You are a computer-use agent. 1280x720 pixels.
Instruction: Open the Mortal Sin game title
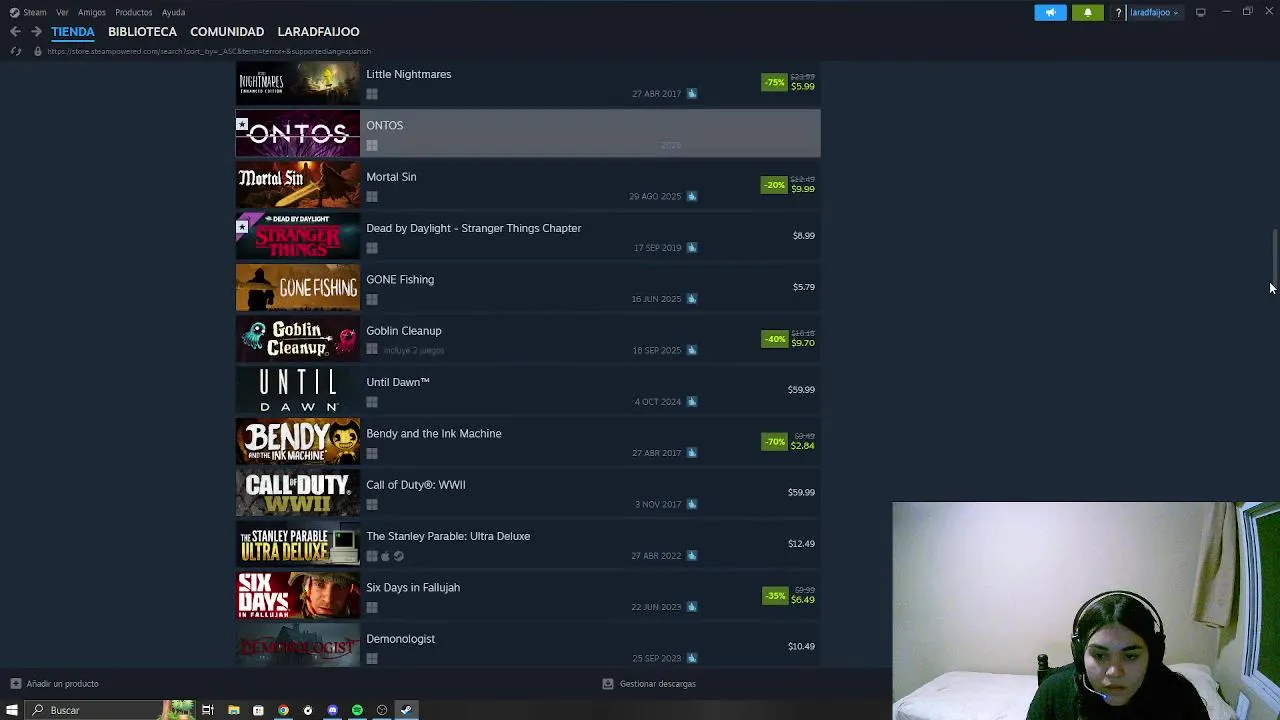[x=391, y=177]
